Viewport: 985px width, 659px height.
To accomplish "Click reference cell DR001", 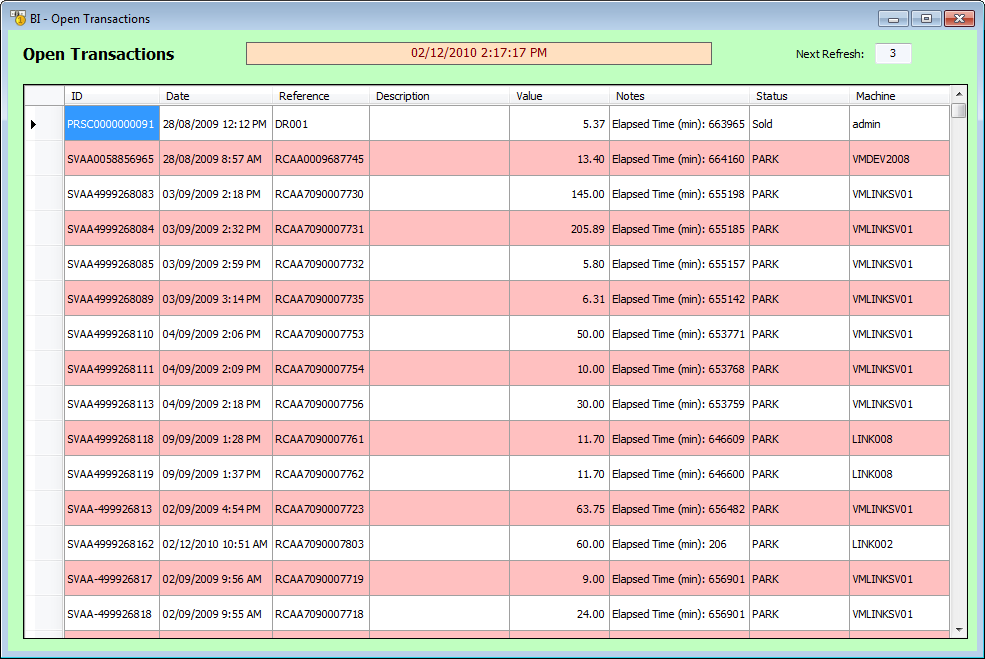I will pos(320,124).
